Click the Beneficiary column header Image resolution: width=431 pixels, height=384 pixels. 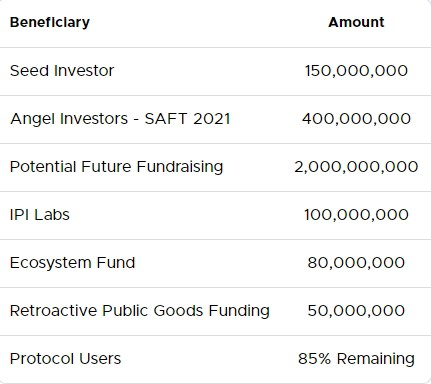[50, 23]
